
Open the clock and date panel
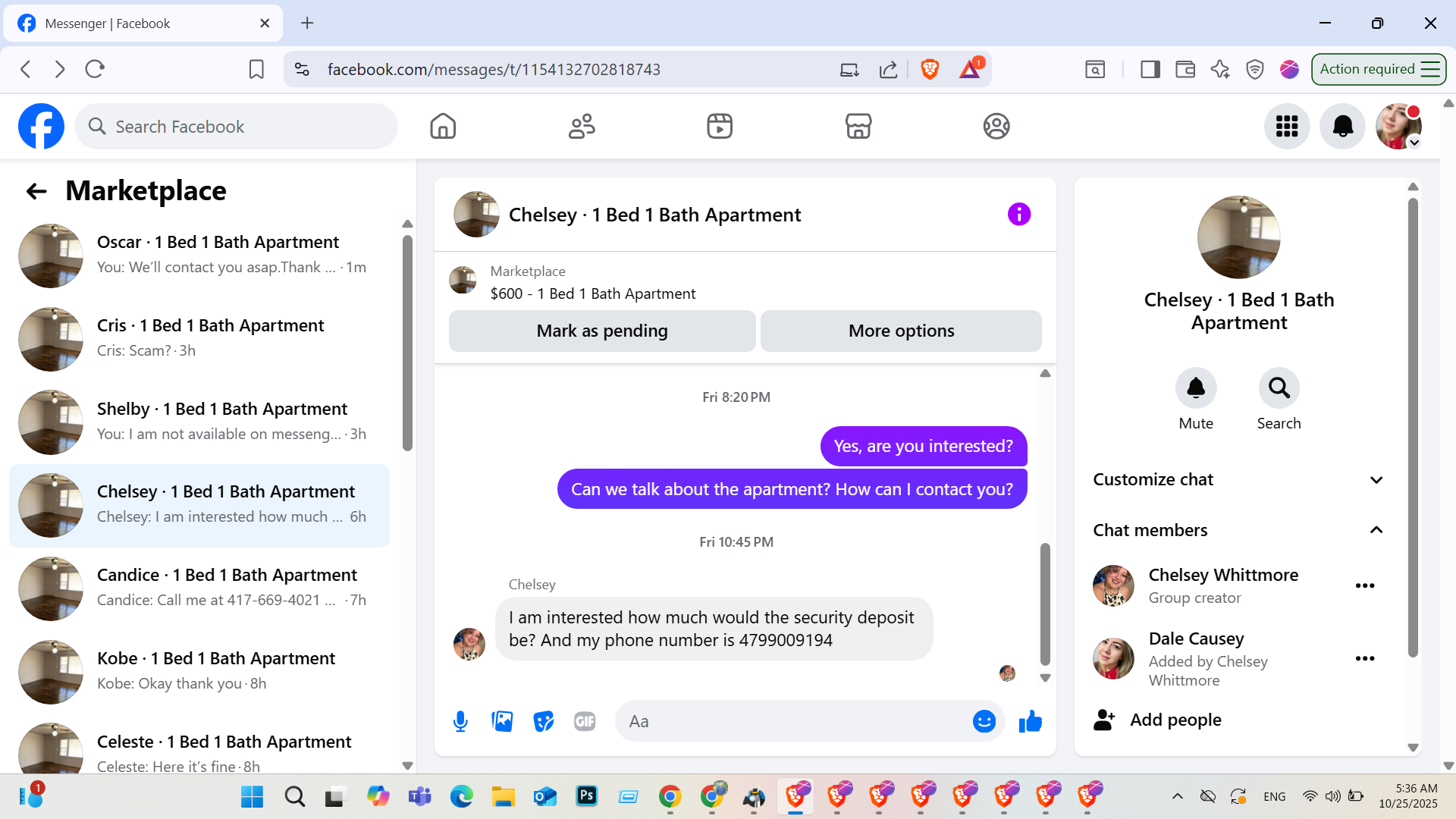point(1408,796)
